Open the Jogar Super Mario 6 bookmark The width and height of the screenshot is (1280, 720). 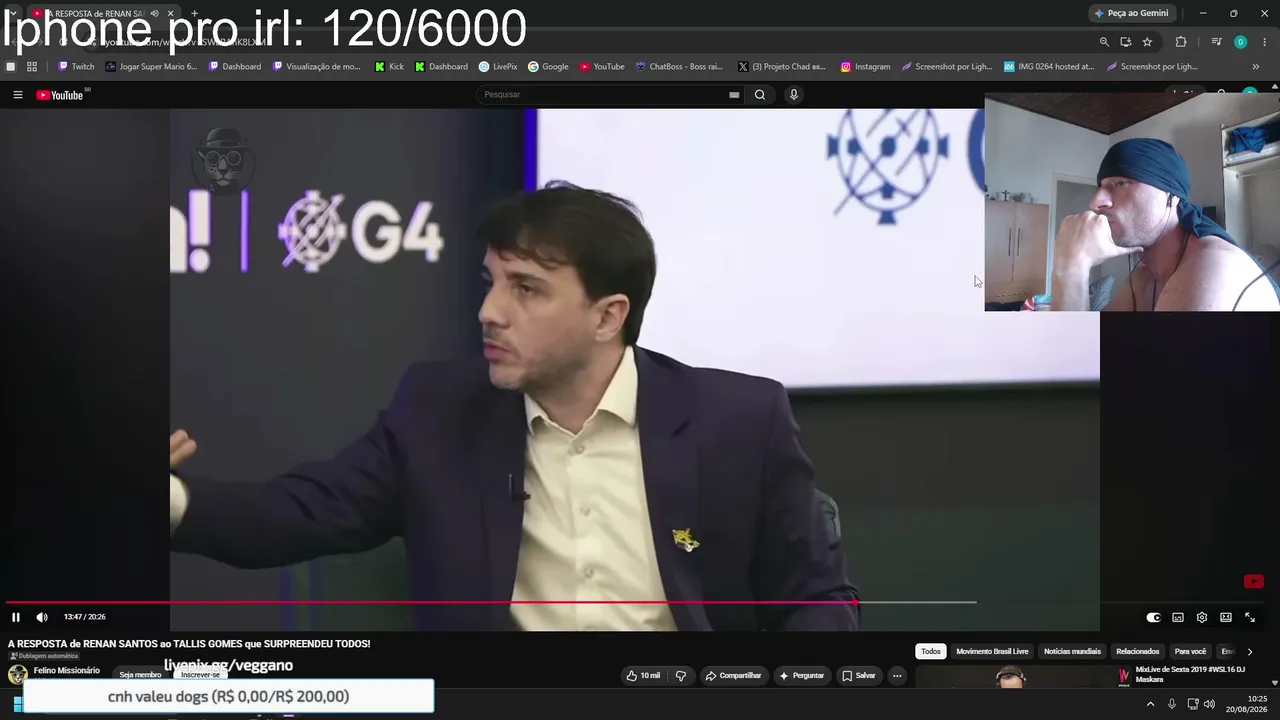(151, 67)
